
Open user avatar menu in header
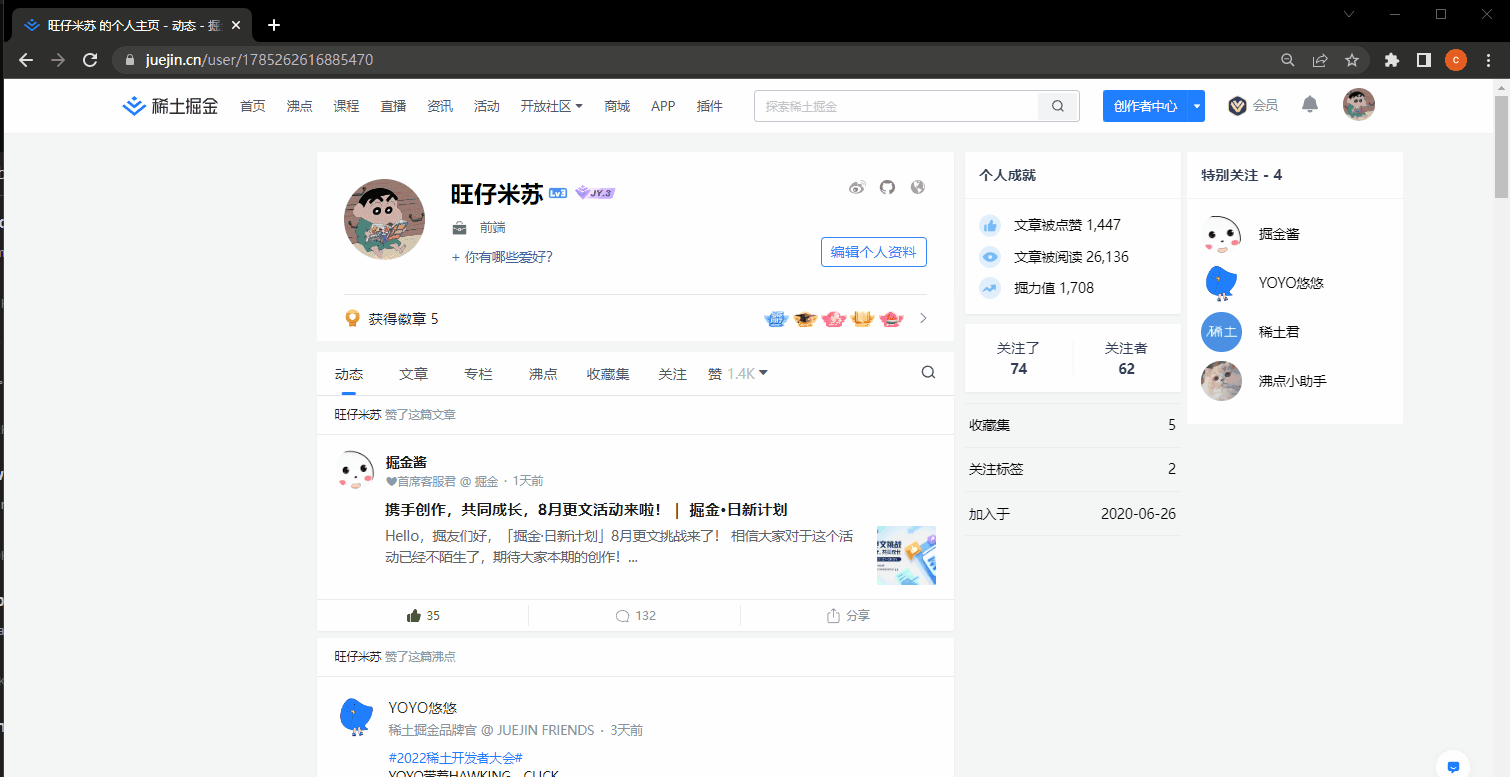click(1358, 104)
